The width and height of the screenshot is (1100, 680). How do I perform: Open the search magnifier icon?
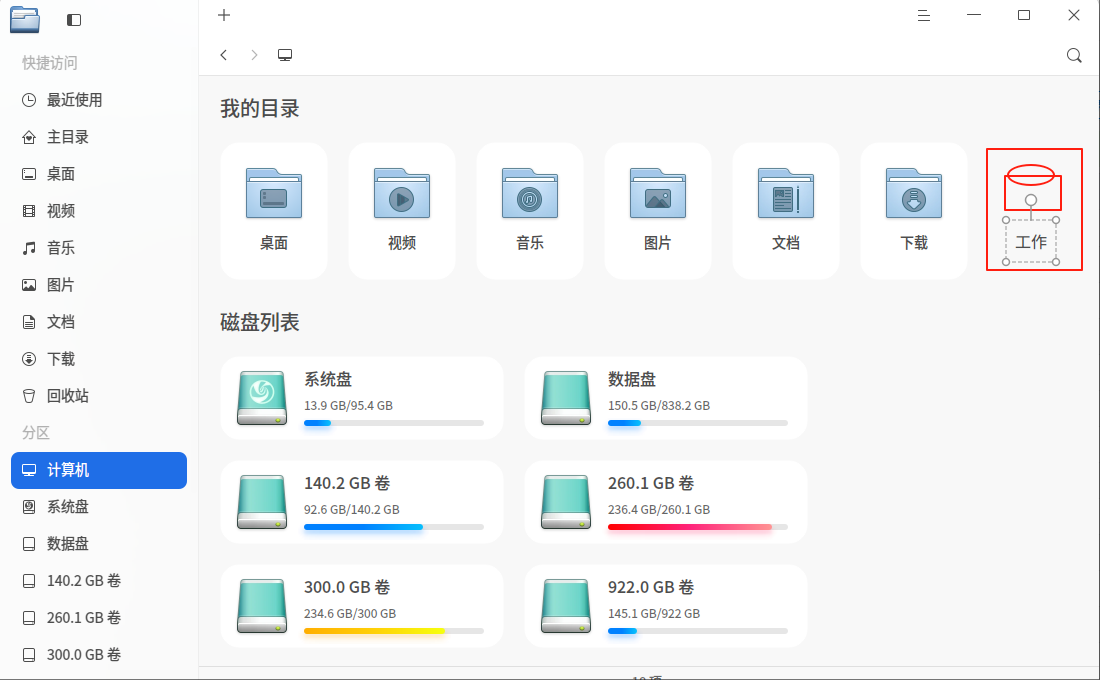tap(1074, 55)
